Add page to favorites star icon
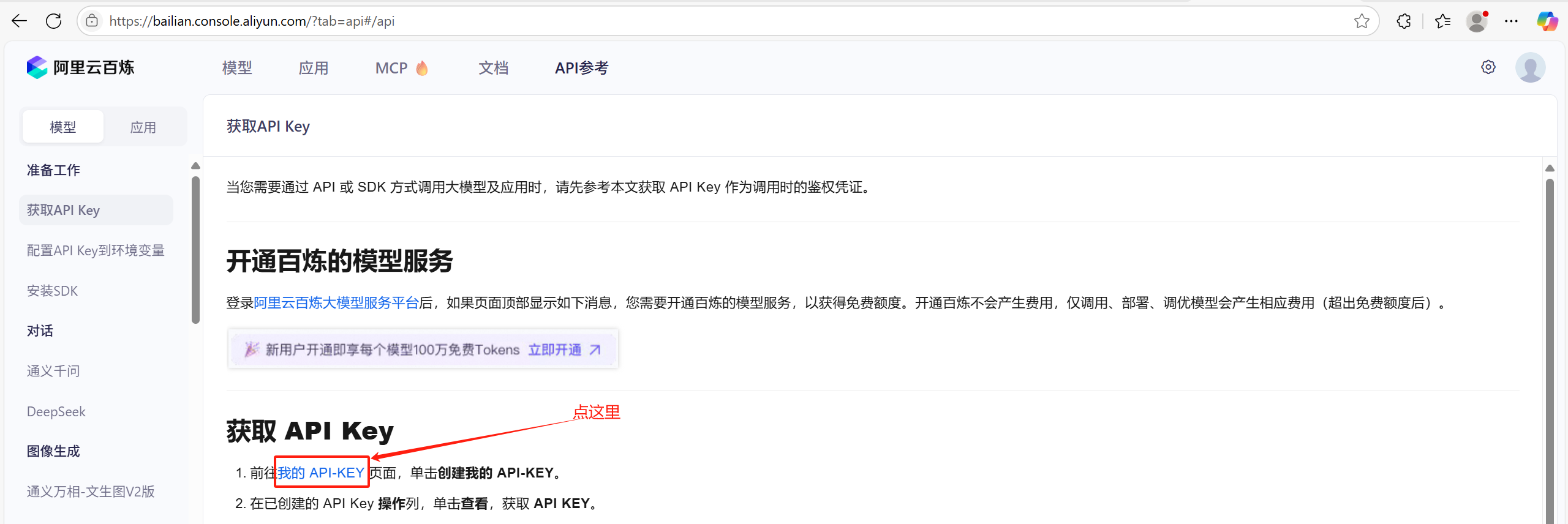 pos(1362,21)
